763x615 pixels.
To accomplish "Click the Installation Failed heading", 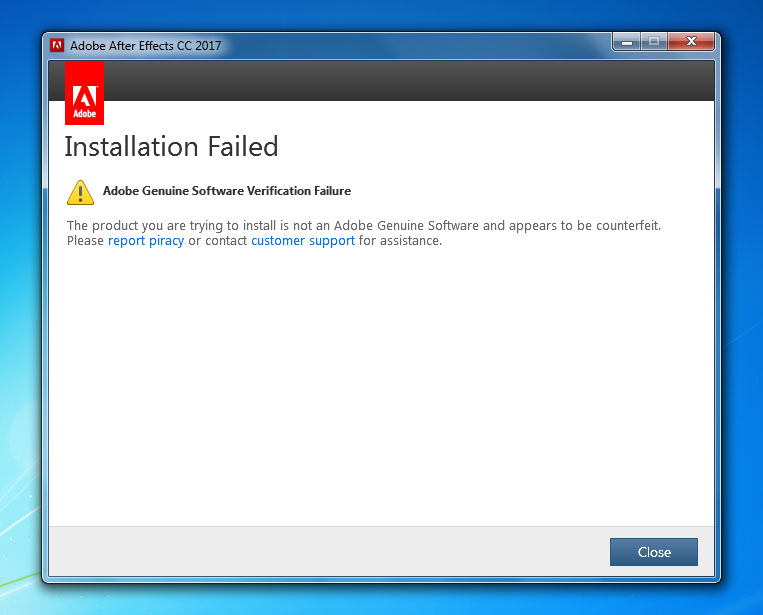I will point(171,146).
